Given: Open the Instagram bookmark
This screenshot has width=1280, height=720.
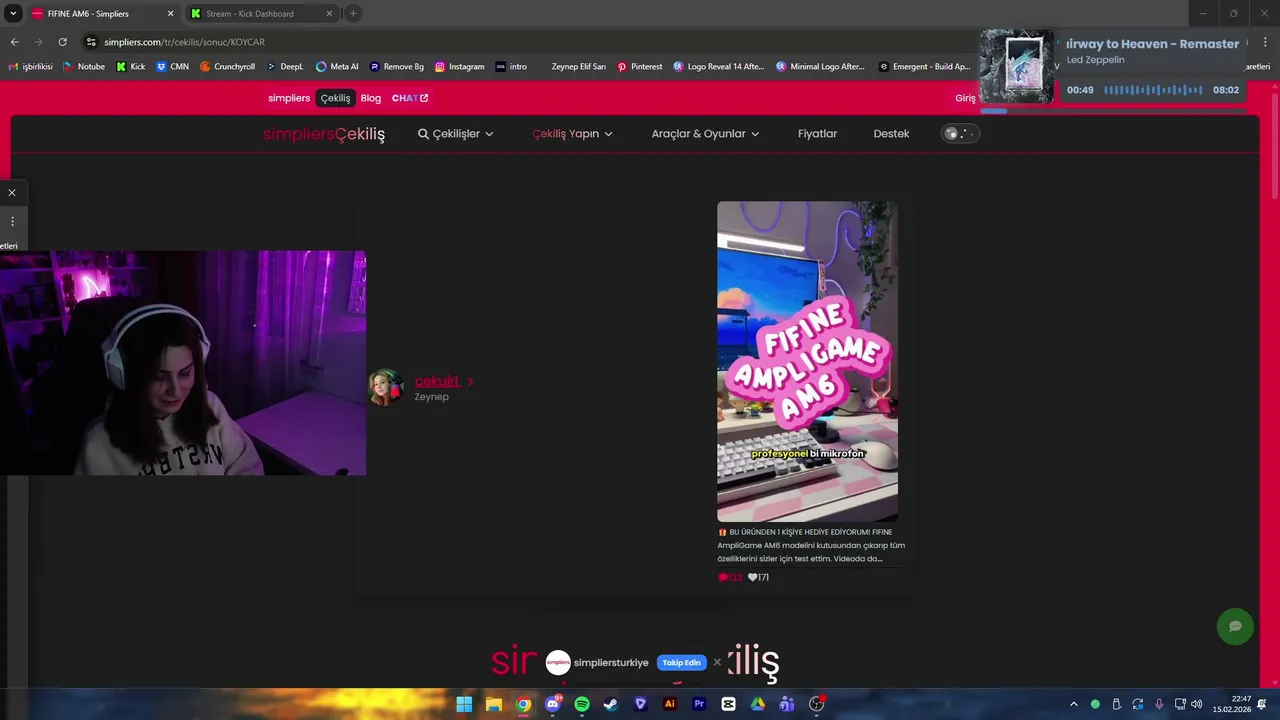Looking at the screenshot, I should (459, 67).
